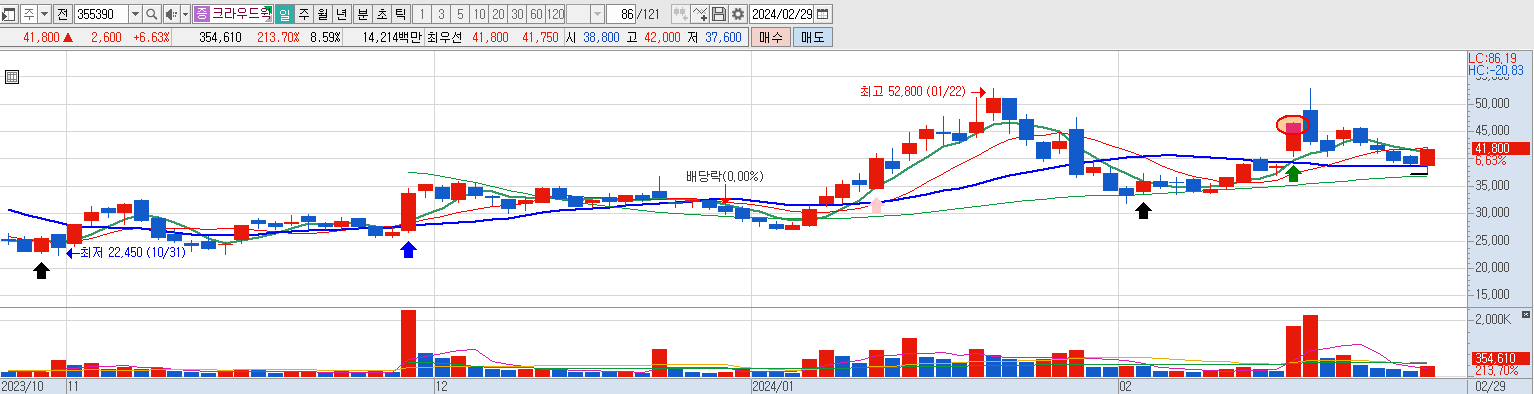Click the 2024/01 date axis label
Image resolution: width=1534 pixels, height=394 pixels.
773,385
